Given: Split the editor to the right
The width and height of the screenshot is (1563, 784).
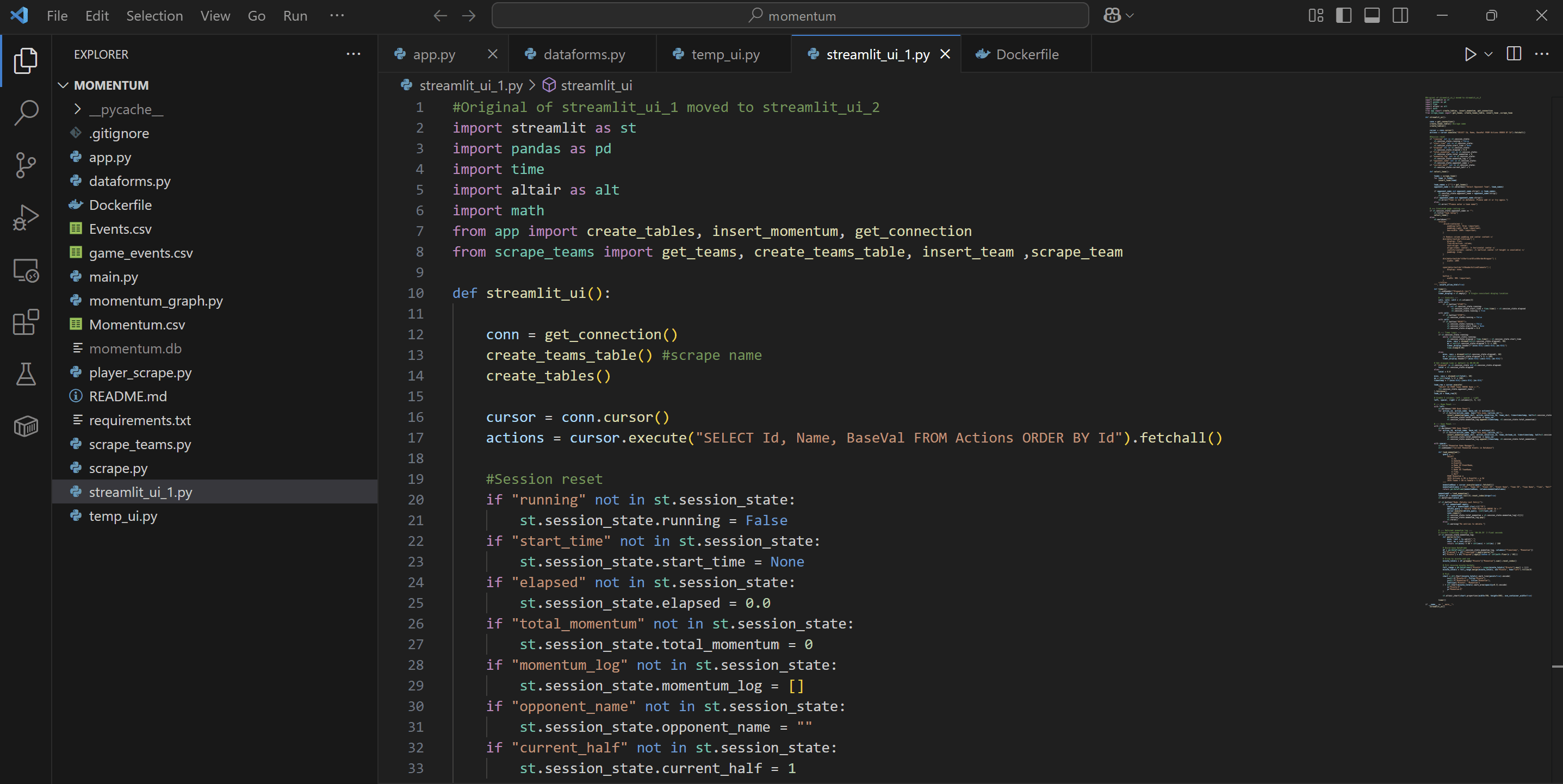Looking at the screenshot, I should coord(1514,54).
